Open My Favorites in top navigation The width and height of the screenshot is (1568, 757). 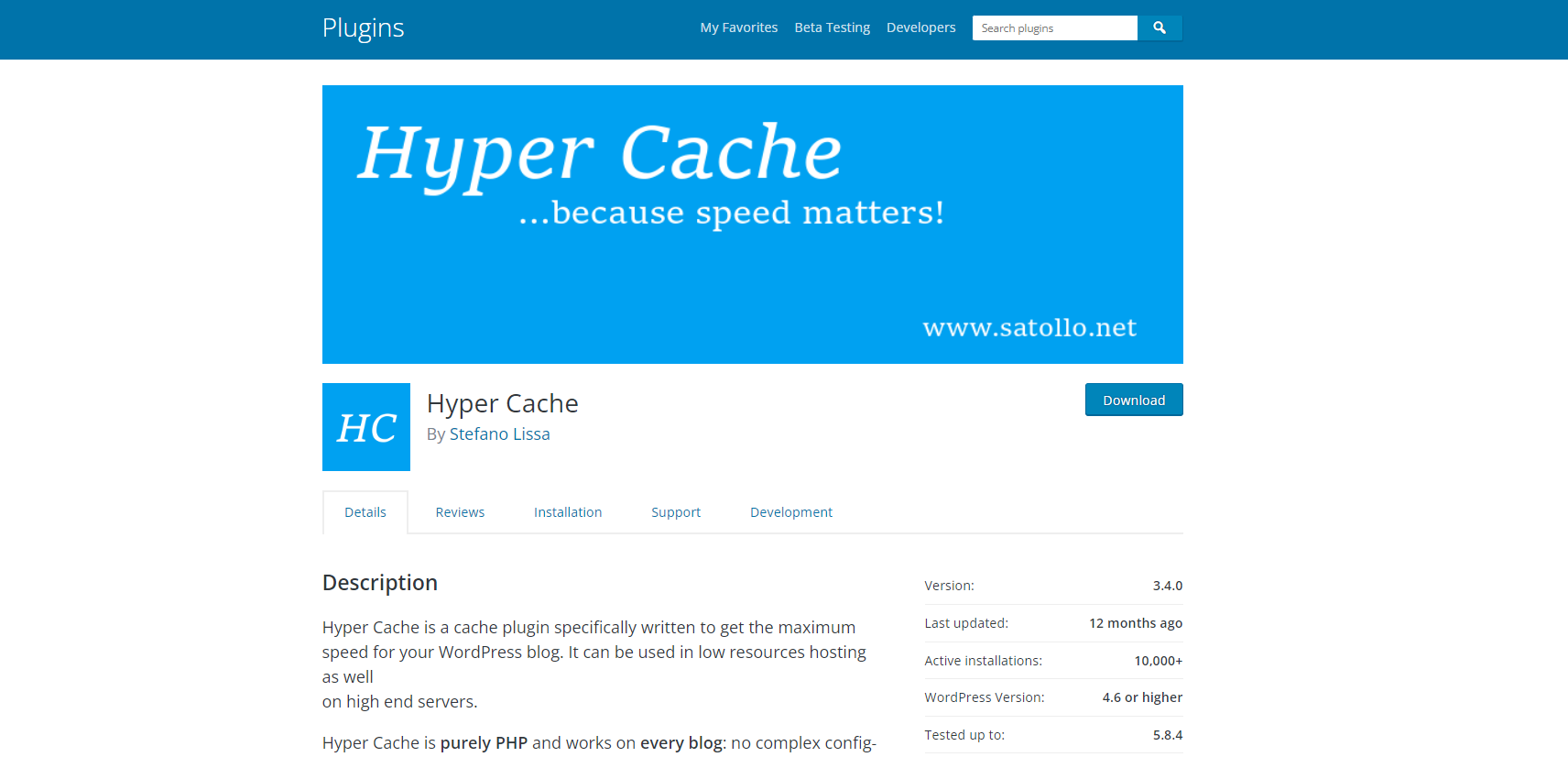tap(739, 27)
